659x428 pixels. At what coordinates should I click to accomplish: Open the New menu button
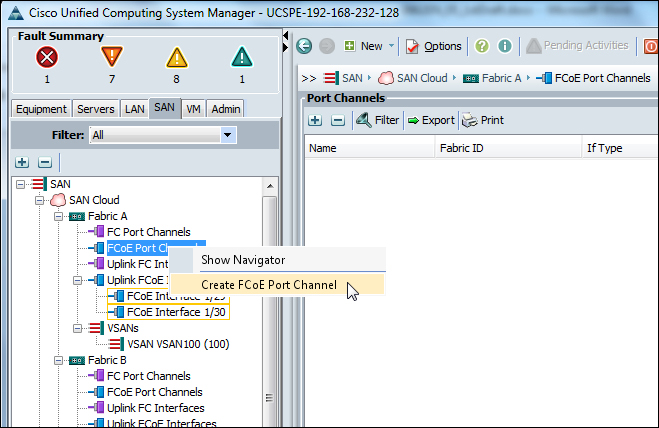pos(364,46)
